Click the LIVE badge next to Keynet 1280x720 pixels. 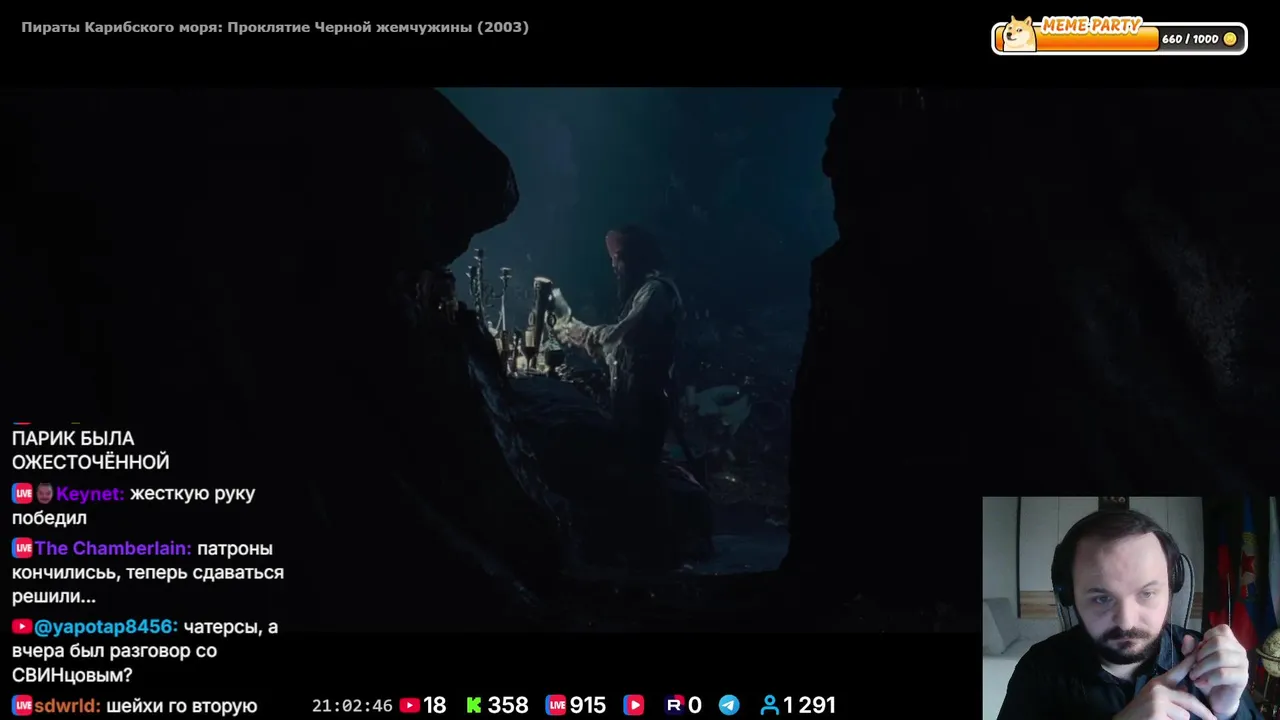click(22, 494)
